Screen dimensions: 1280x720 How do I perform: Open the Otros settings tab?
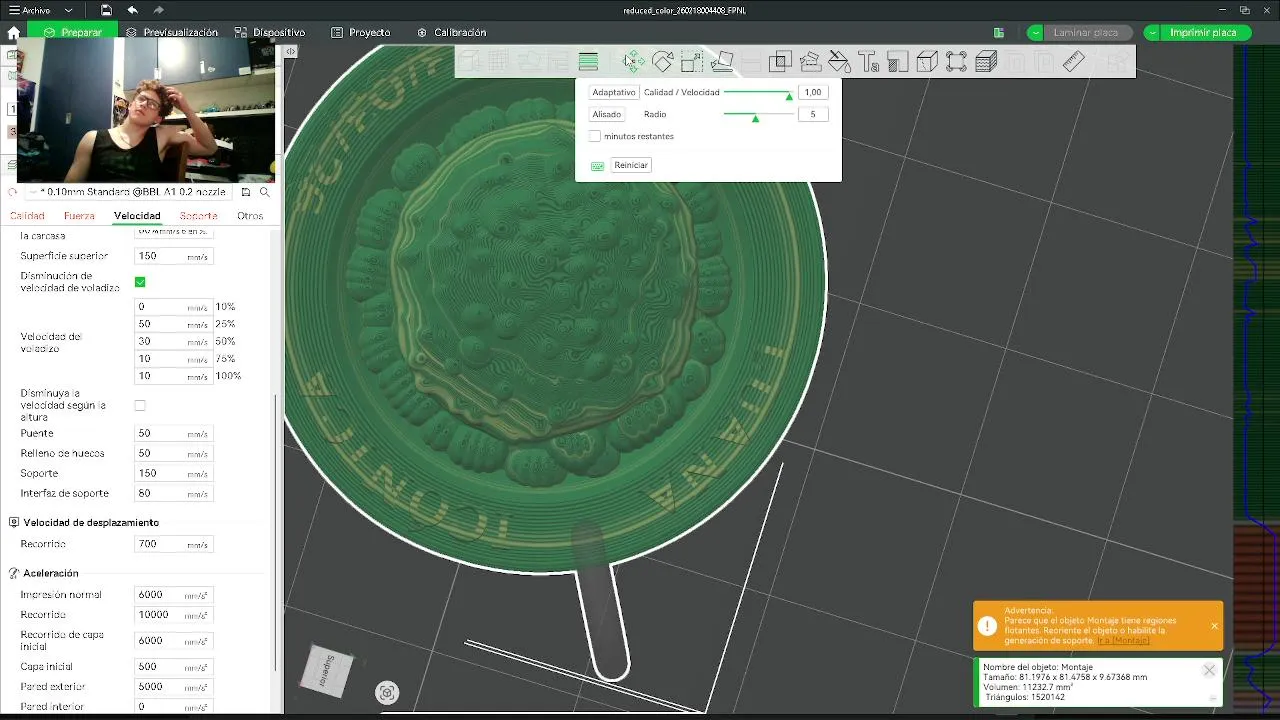(x=250, y=216)
